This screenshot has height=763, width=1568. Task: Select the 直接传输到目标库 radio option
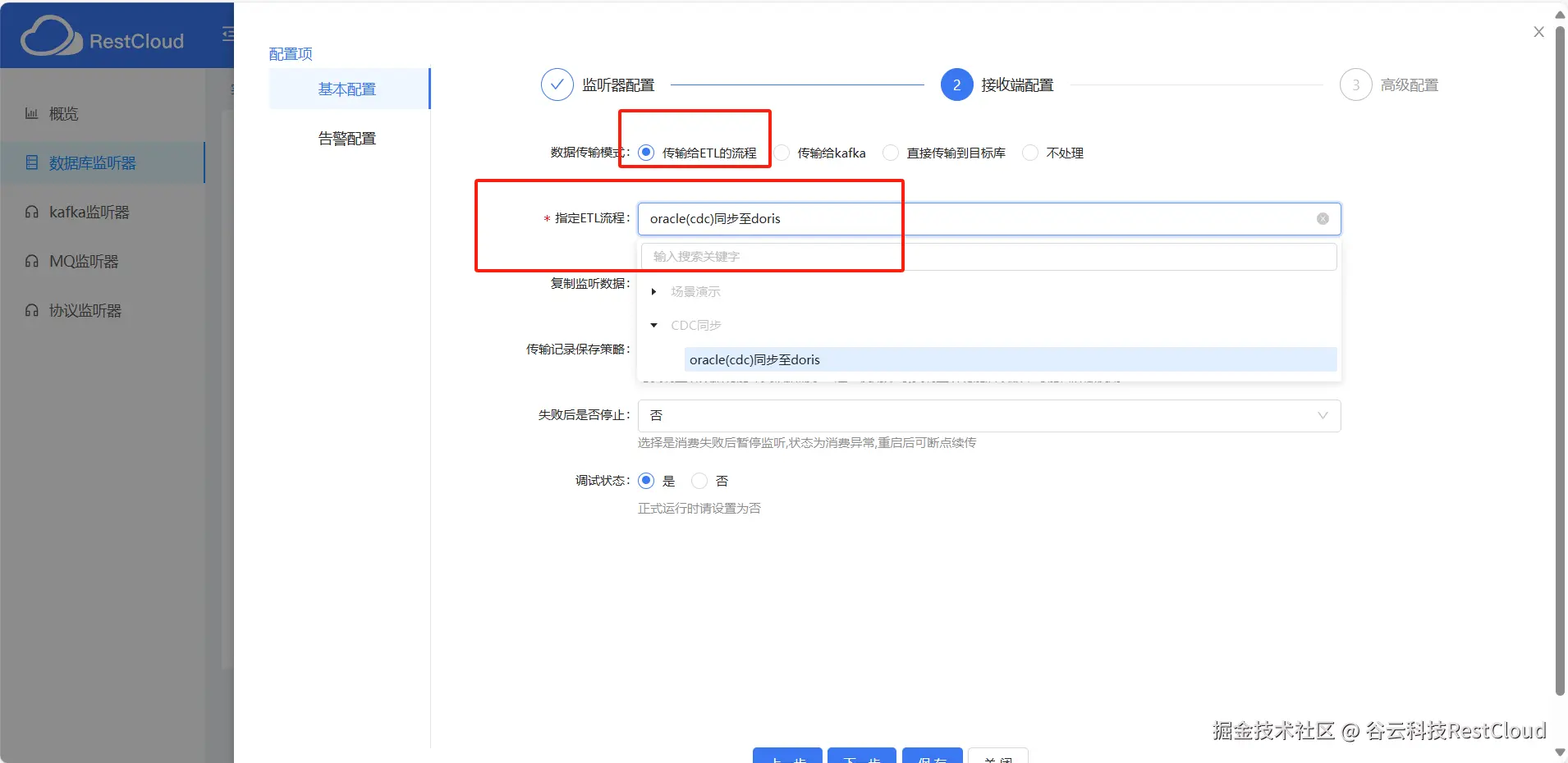click(891, 153)
